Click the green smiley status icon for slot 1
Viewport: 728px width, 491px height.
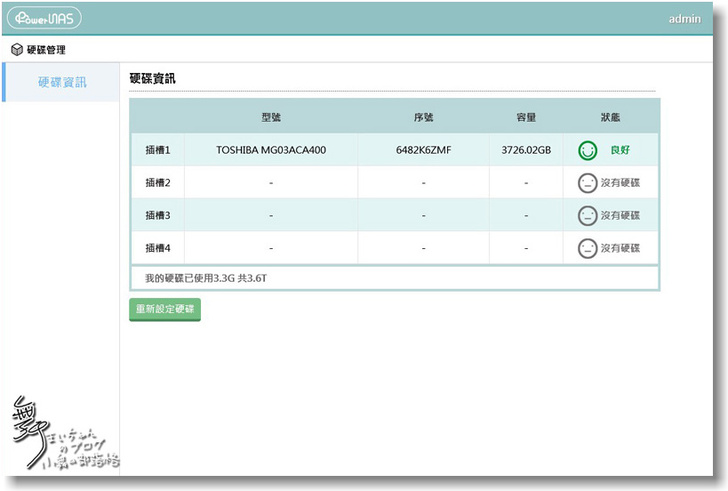pos(588,151)
